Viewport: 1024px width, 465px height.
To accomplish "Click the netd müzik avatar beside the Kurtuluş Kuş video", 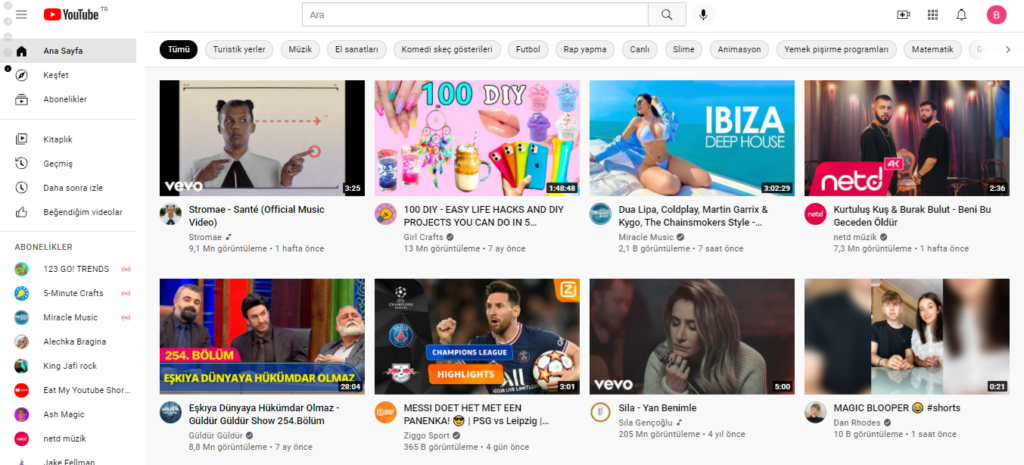I will [815, 214].
